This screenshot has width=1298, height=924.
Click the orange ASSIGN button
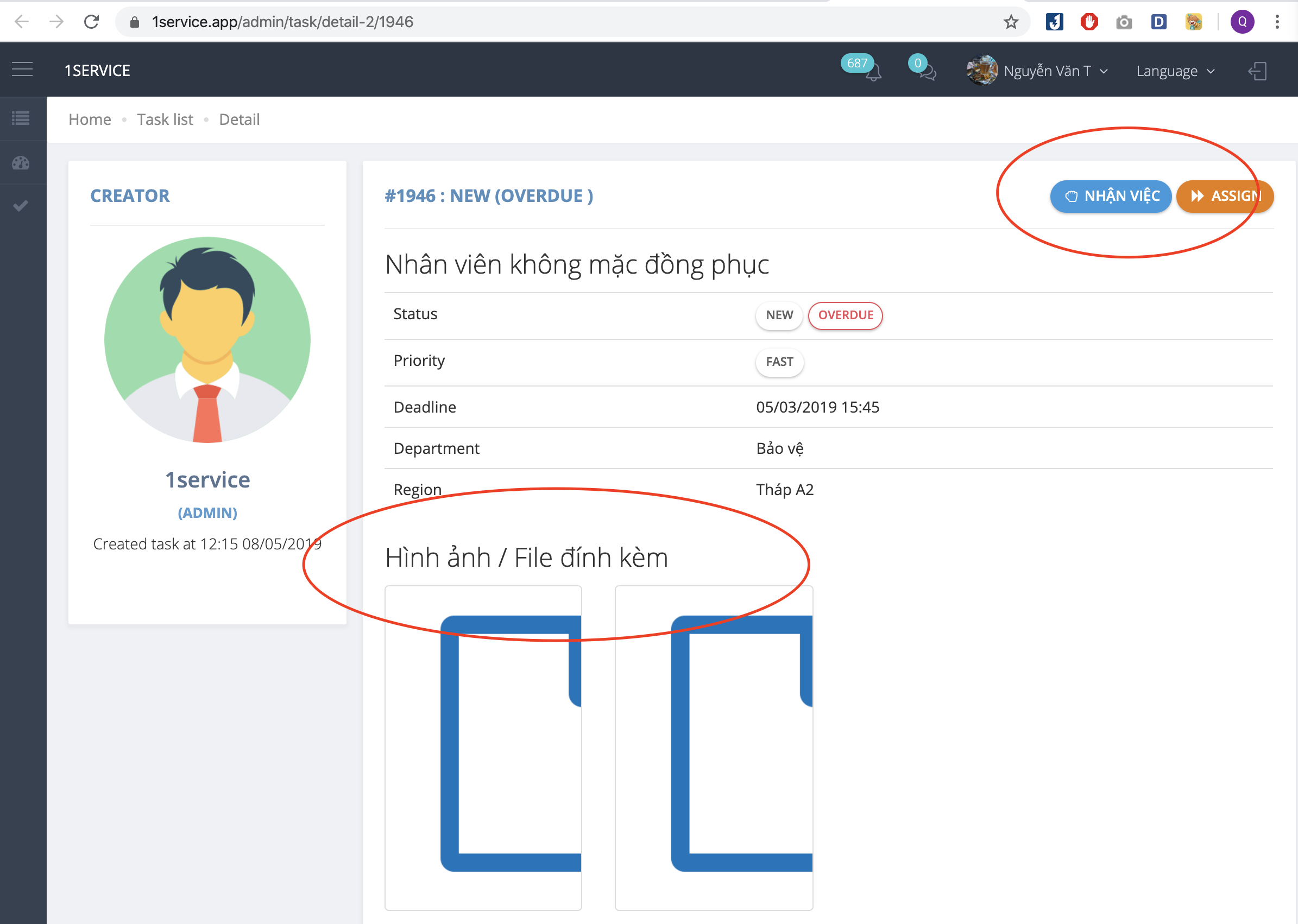(1224, 197)
